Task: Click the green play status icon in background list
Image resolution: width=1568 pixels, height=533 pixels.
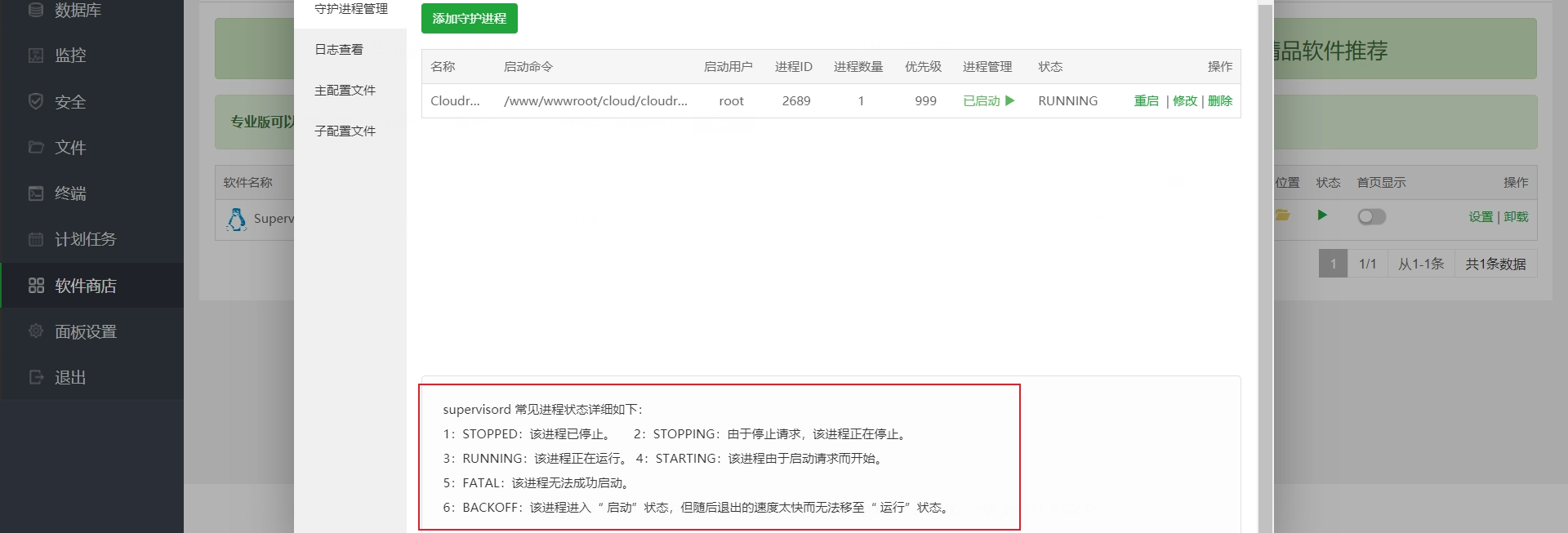Action: 1322,215
